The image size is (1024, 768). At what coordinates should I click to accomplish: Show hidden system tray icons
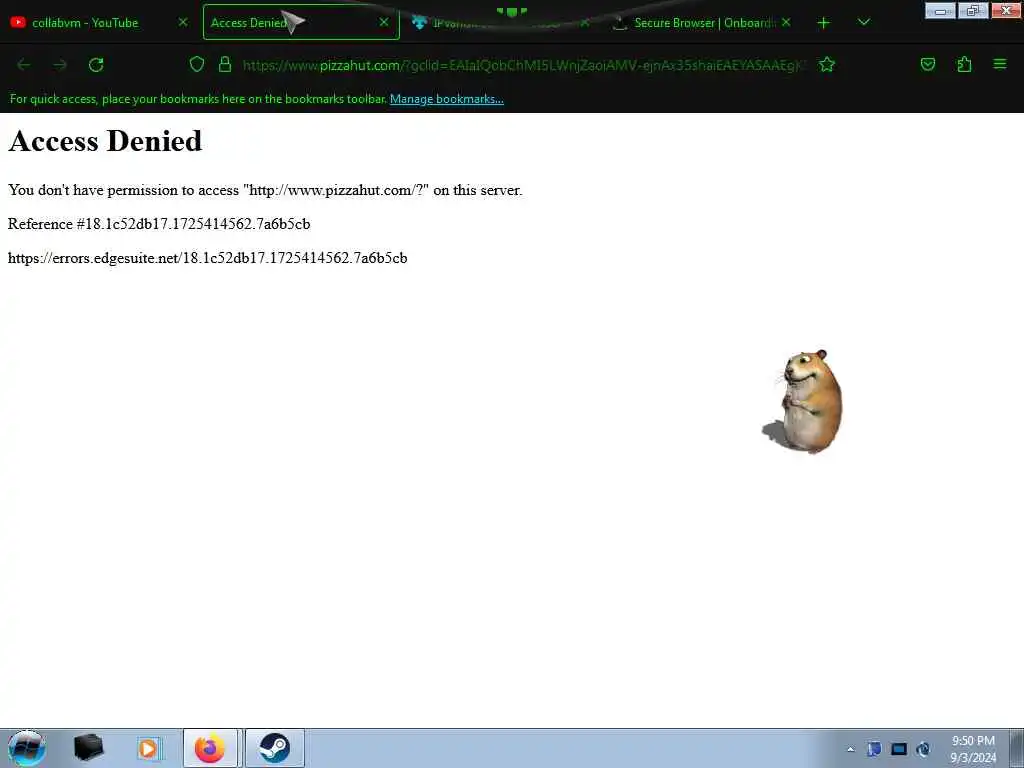(x=850, y=750)
